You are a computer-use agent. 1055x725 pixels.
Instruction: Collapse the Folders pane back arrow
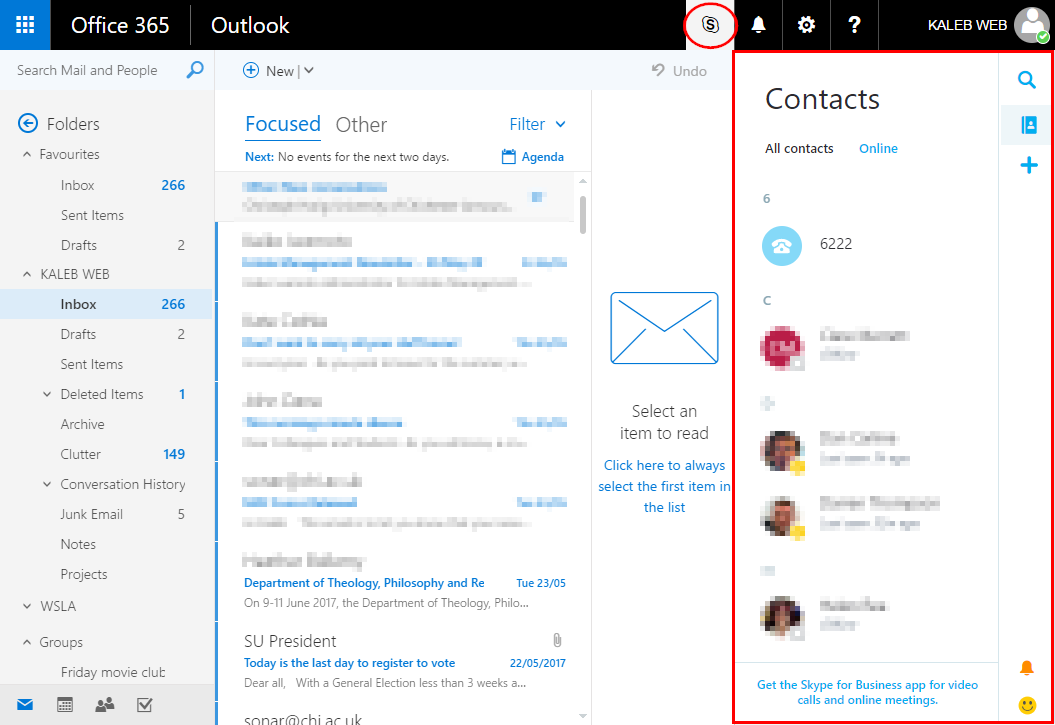28,124
